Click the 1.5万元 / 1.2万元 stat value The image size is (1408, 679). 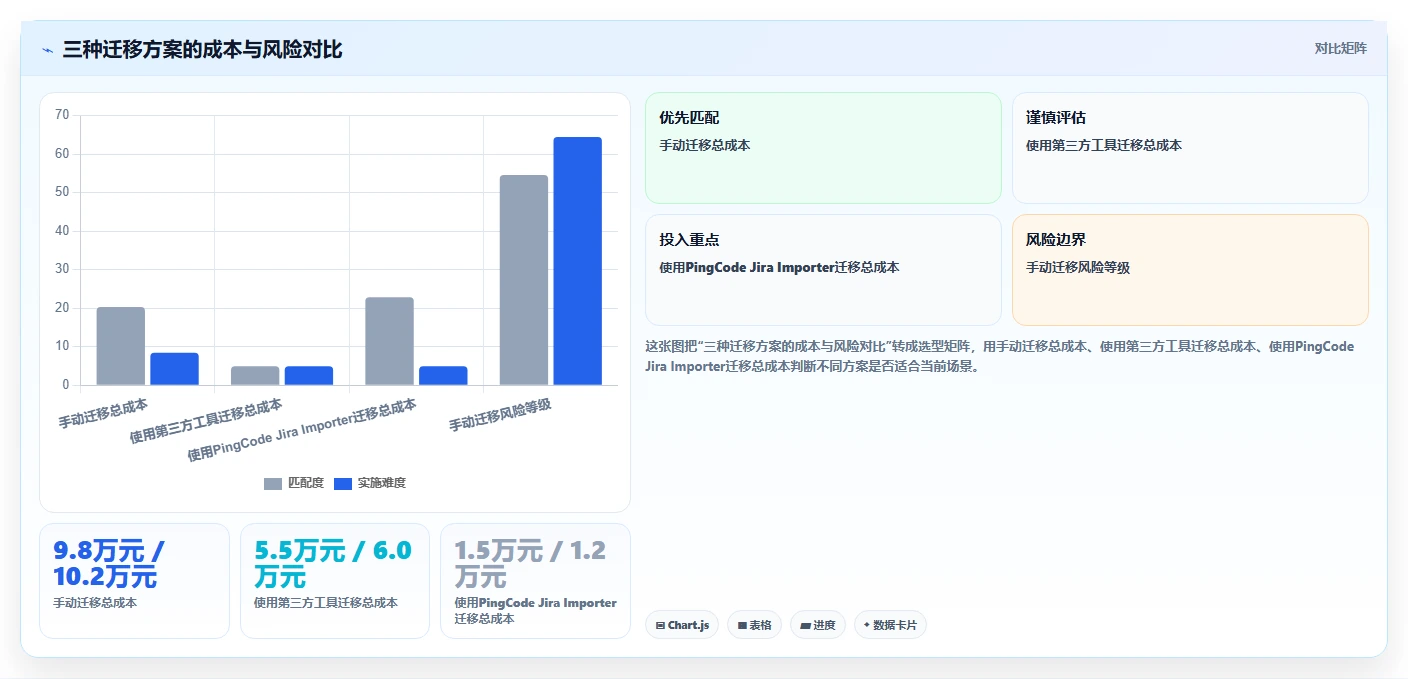[530, 564]
